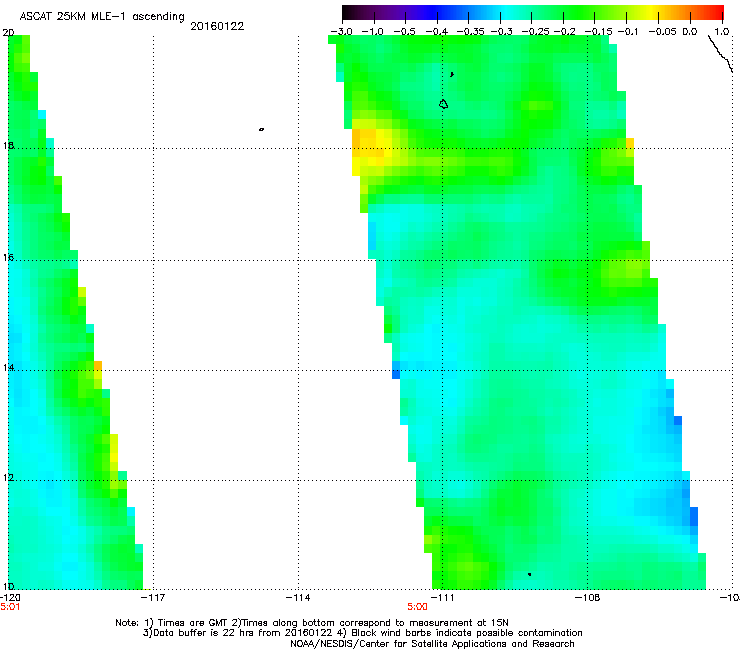
Task: Click the 'Times are GMT' note line
Action: (x=311, y=623)
